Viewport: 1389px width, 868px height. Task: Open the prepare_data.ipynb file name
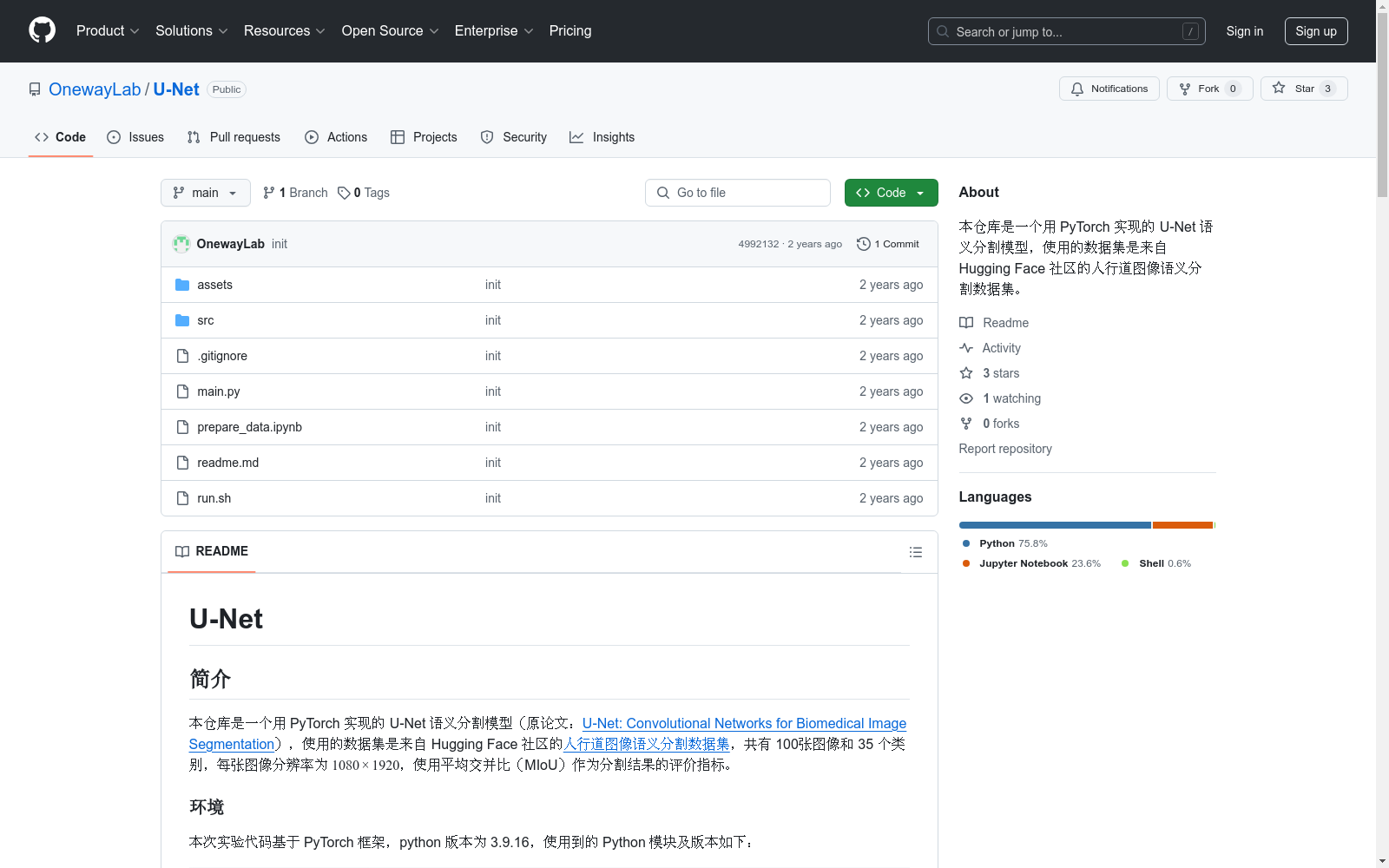click(x=250, y=427)
